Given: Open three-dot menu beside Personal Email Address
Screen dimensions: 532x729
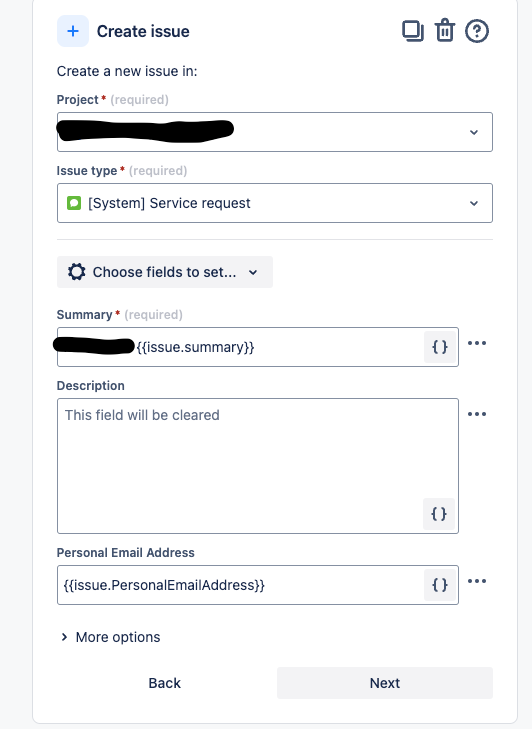Looking at the screenshot, I should point(477,581).
